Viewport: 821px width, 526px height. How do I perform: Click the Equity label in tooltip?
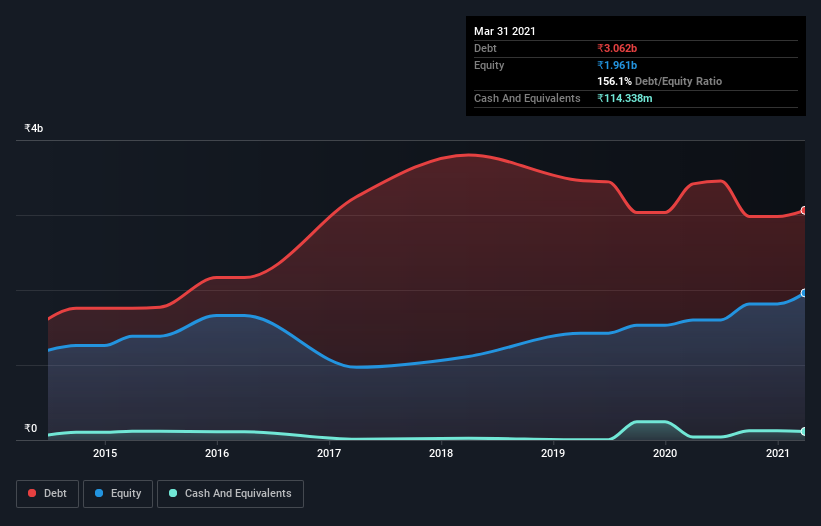[489, 65]
